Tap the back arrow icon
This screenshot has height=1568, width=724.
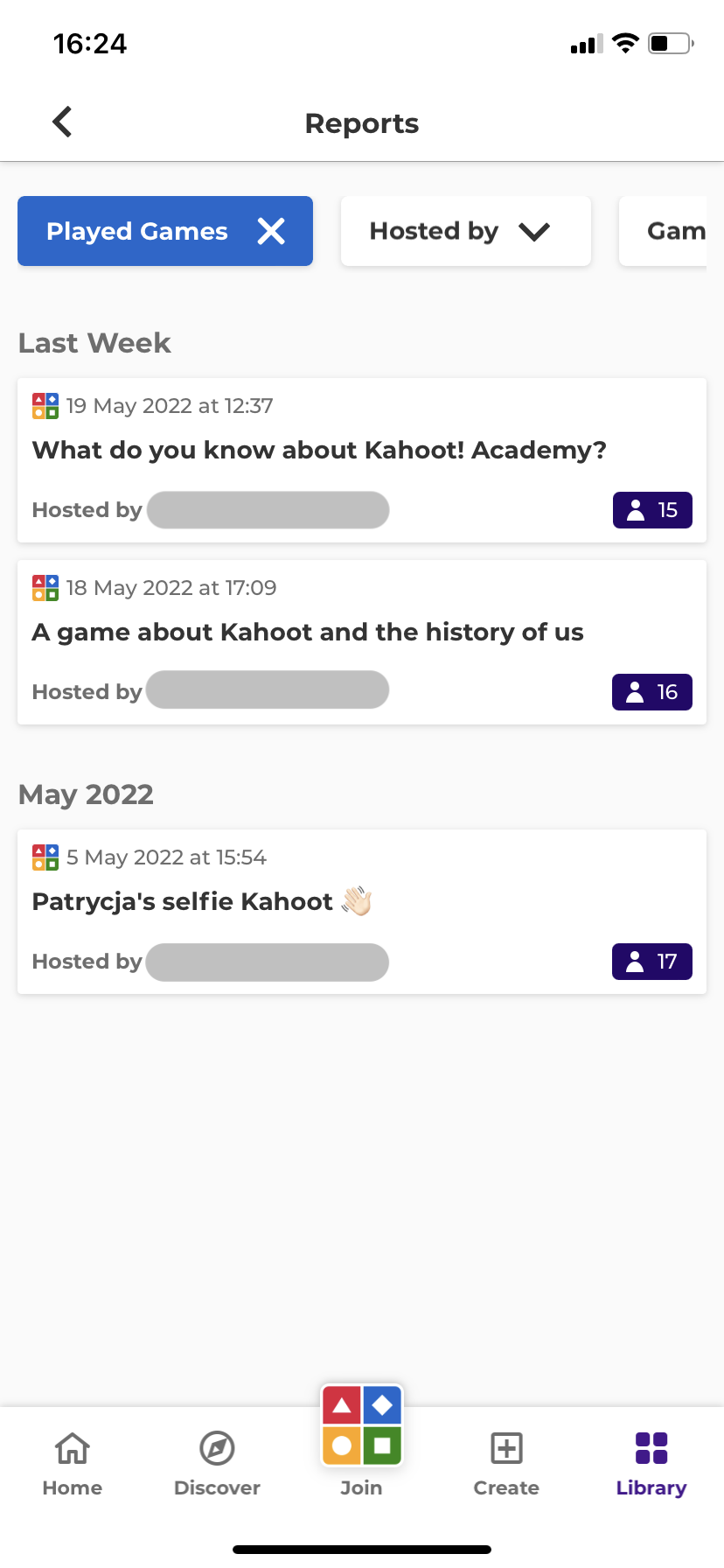(x=63, y=122)
